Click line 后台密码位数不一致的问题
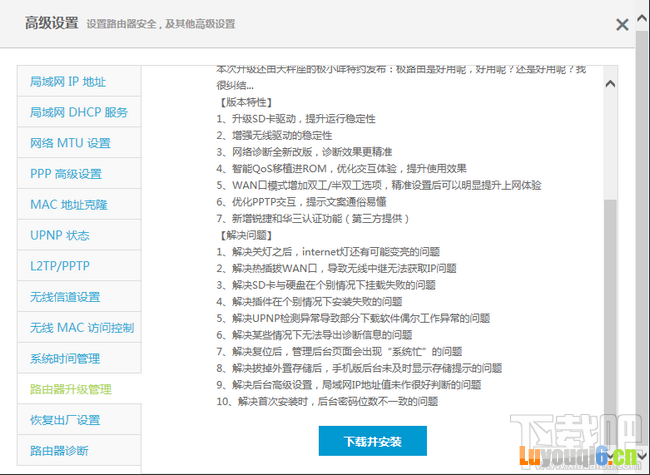The height and width of the screenshot is (475, 650). (327, 401)
